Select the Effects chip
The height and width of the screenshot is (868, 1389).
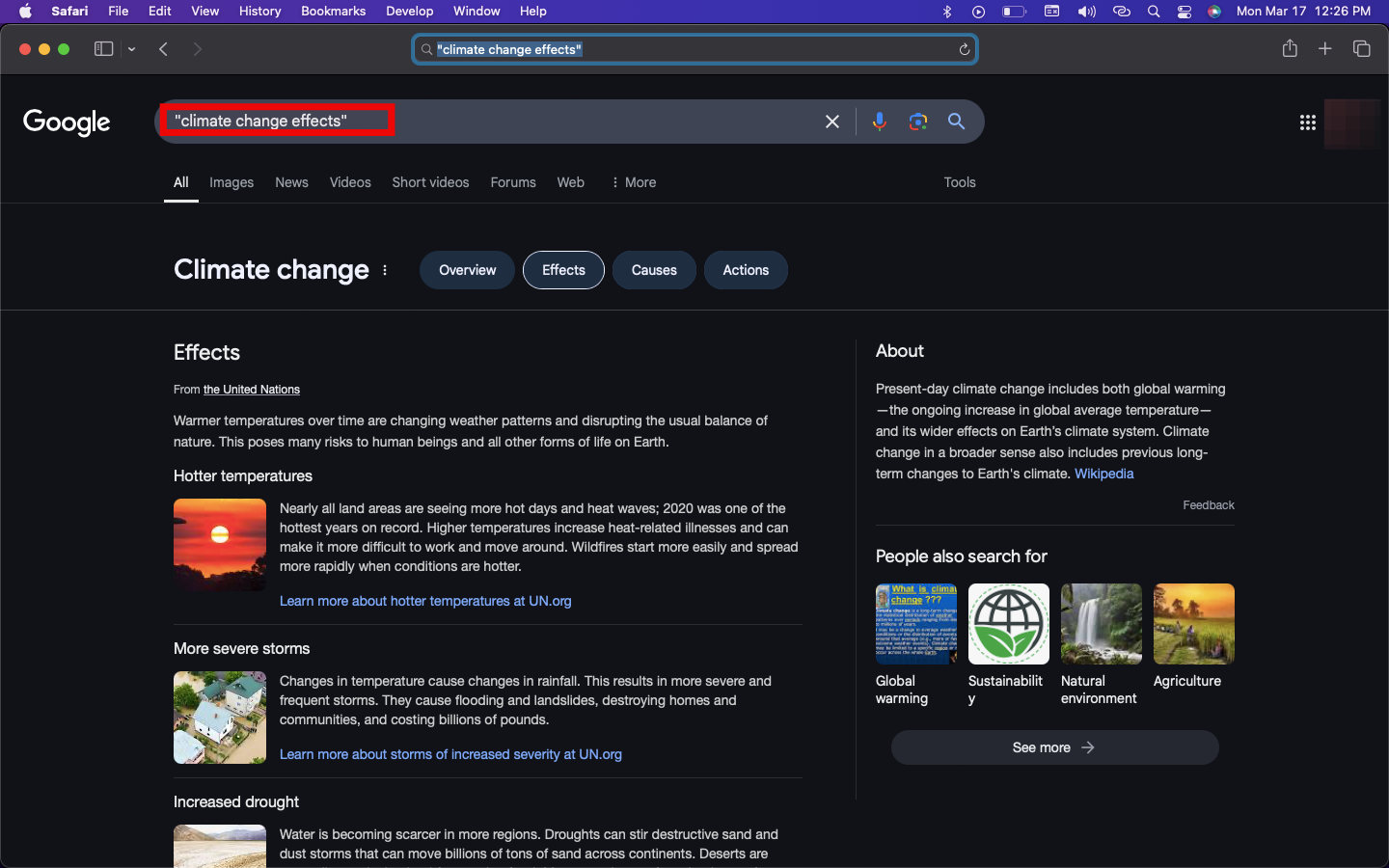(563, 270)
